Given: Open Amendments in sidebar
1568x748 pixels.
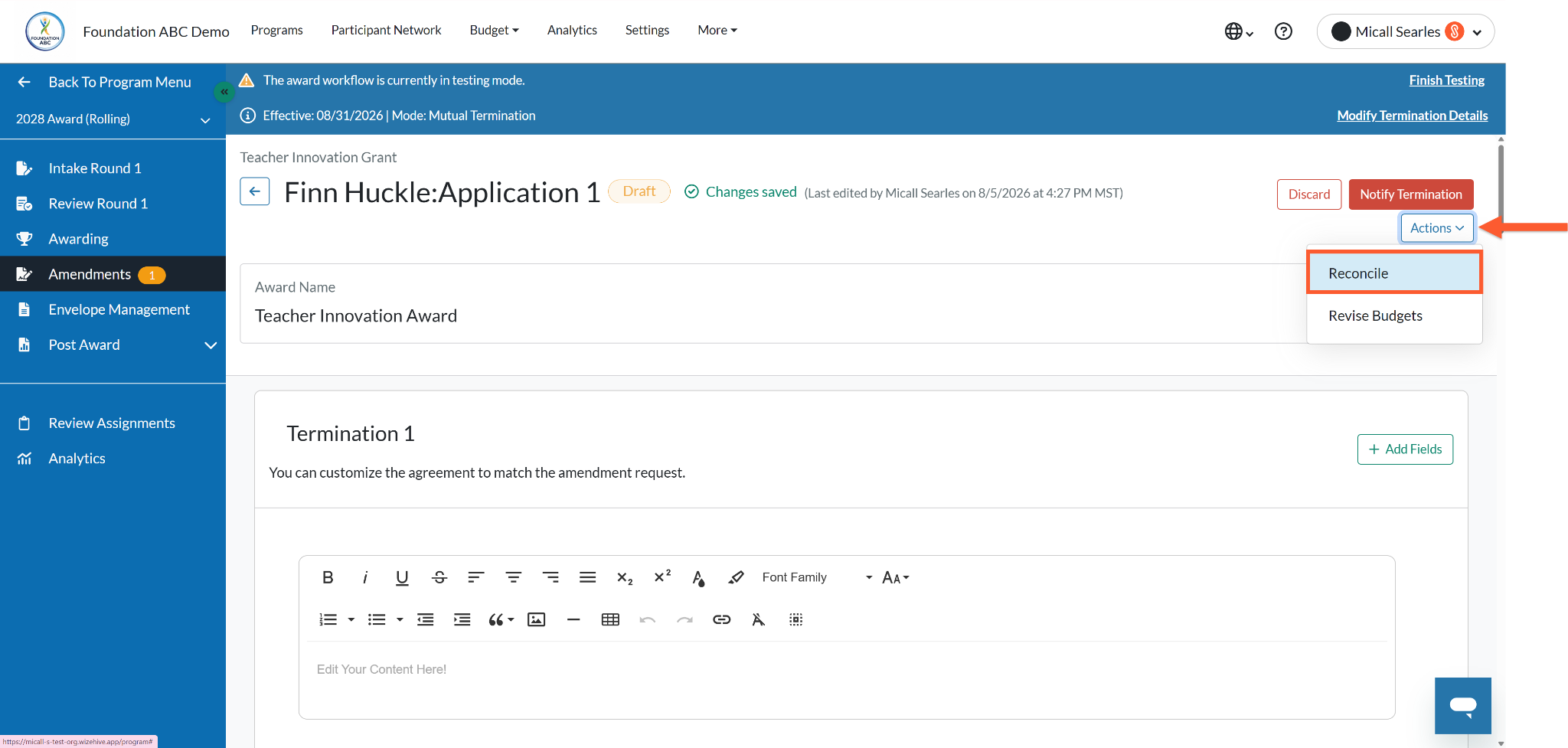Looking at the screenshot, I should [113, 274].
